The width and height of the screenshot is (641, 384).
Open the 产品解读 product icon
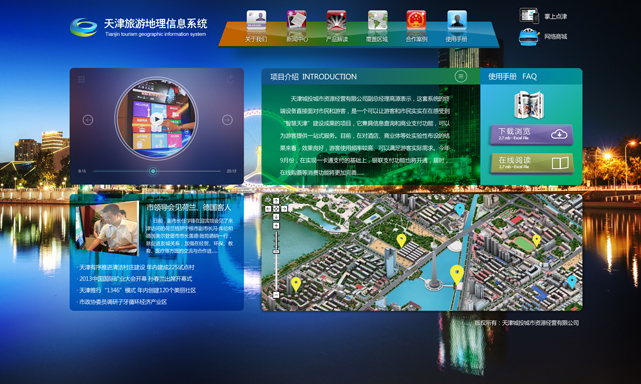(336, 20)
